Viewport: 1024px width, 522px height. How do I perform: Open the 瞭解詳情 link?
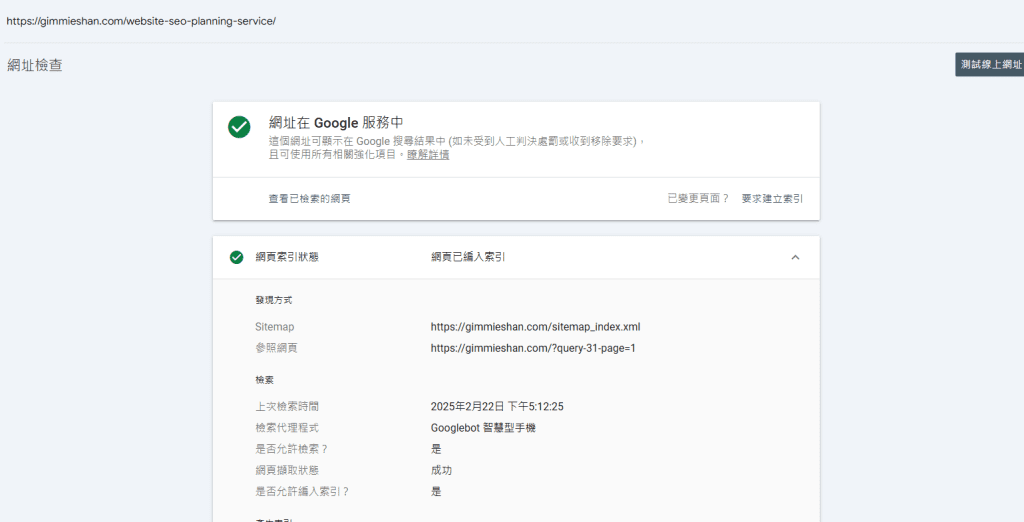[x=428, y=155]
